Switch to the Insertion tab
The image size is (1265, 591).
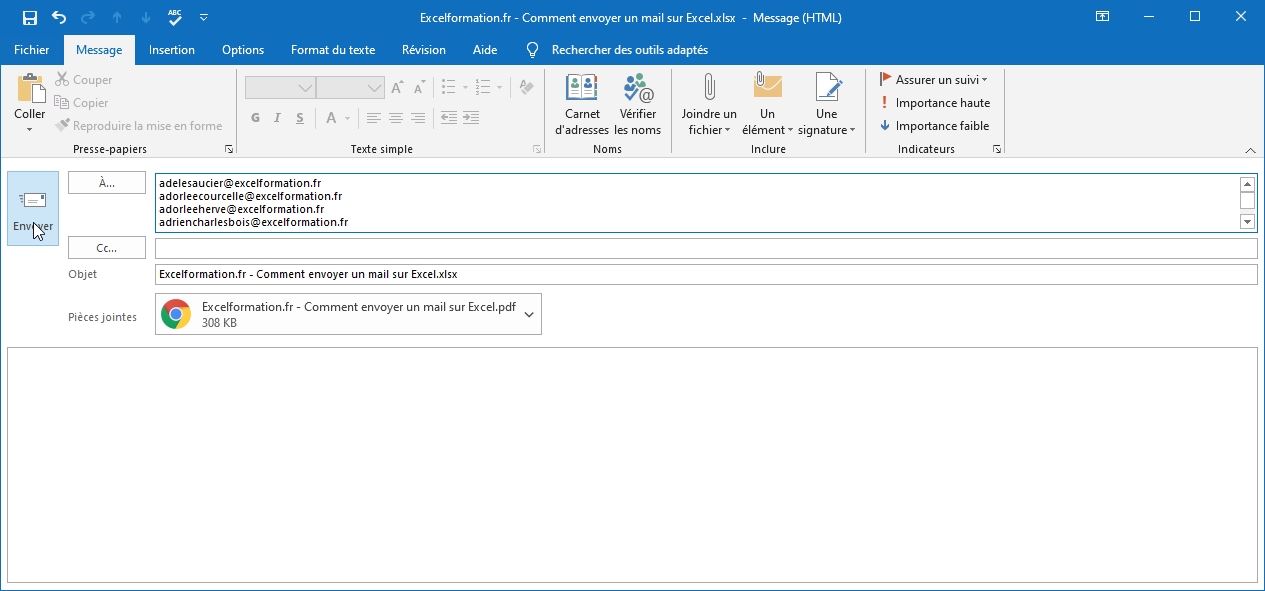[x=172, y=50]
